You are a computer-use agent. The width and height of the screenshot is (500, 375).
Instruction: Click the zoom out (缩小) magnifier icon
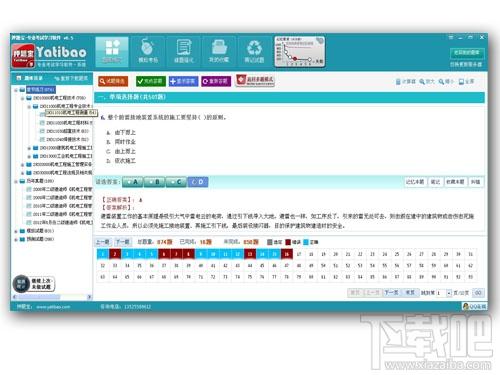point(447,81)
